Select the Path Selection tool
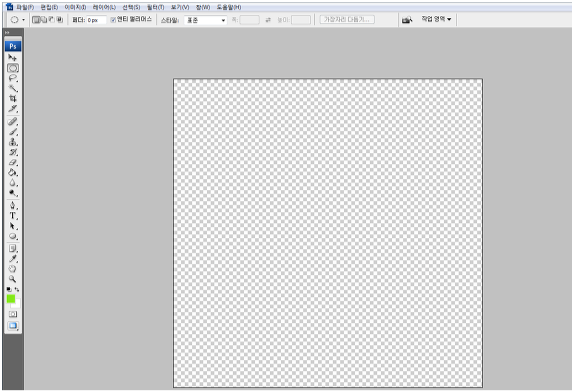Image resolution: width=574 pixels, height=392 pixels. point(13,226)
